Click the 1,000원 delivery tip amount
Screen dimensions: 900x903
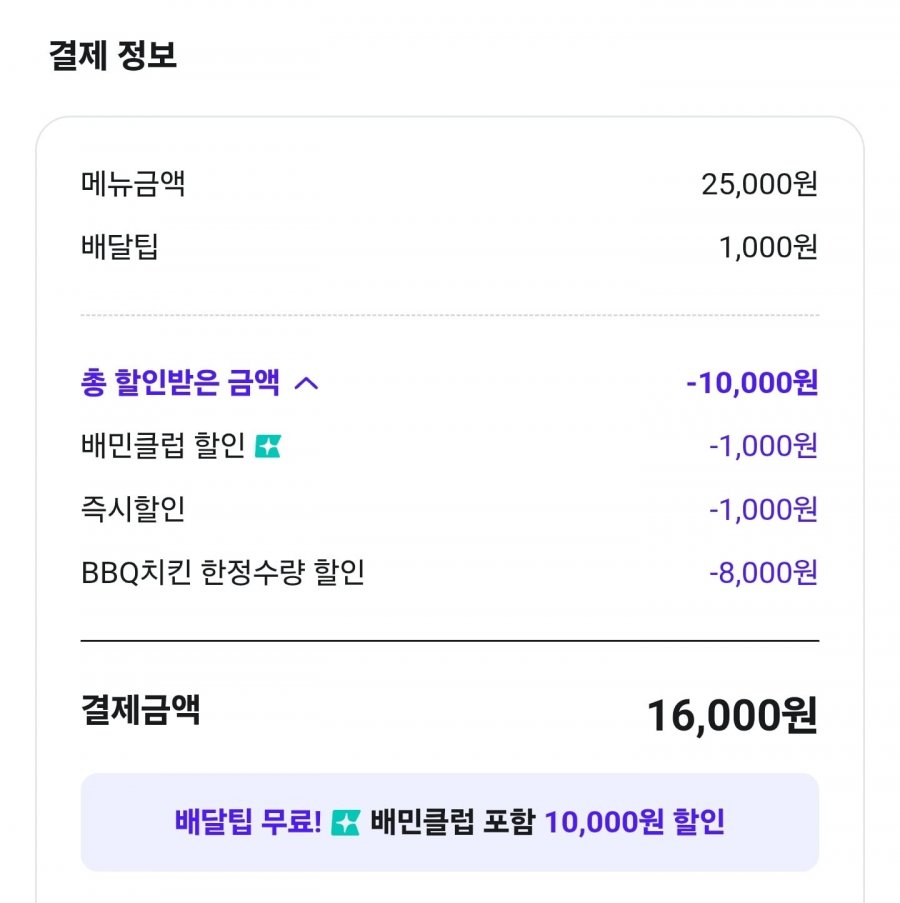(x=768, y=247)
